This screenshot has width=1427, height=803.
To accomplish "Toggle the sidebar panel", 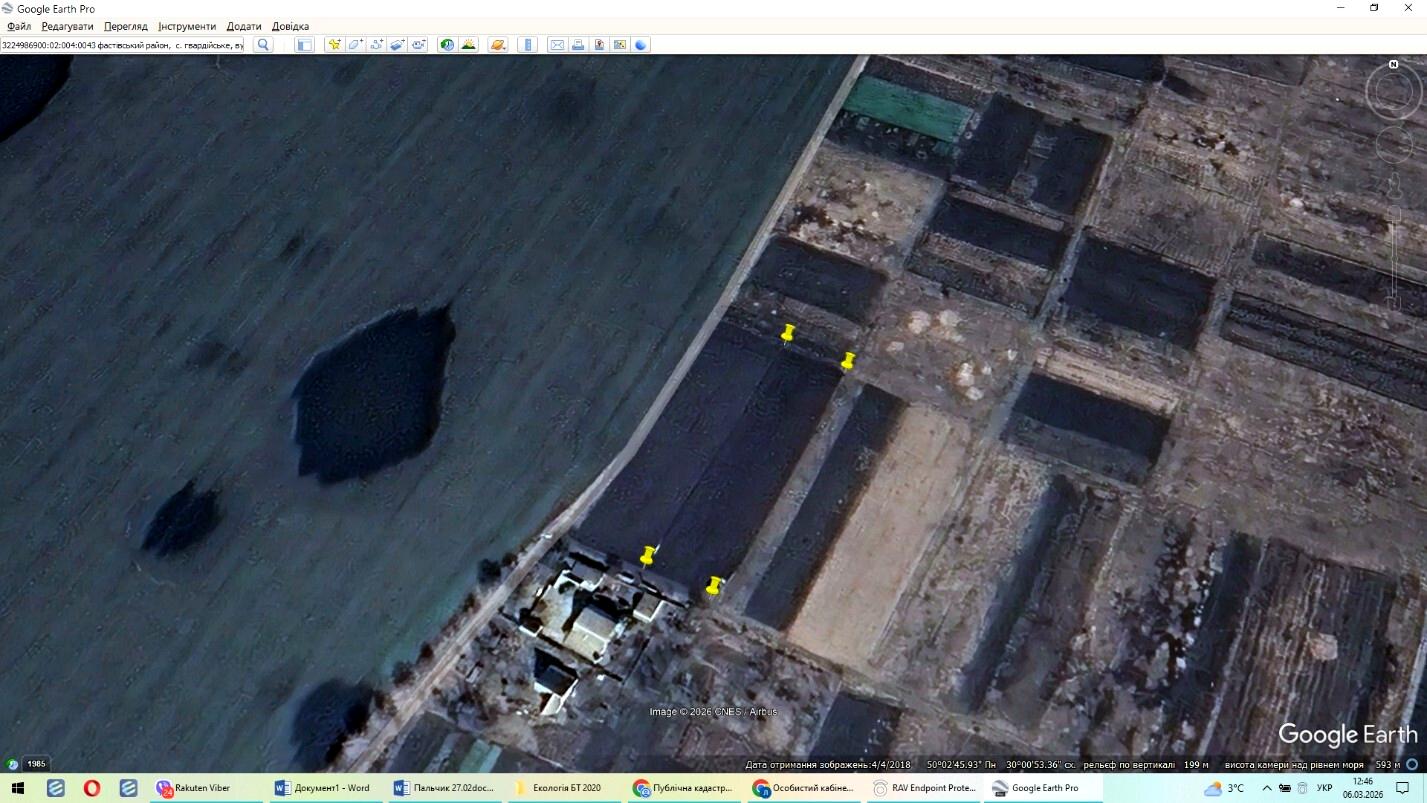I will (x=305, y=45).
